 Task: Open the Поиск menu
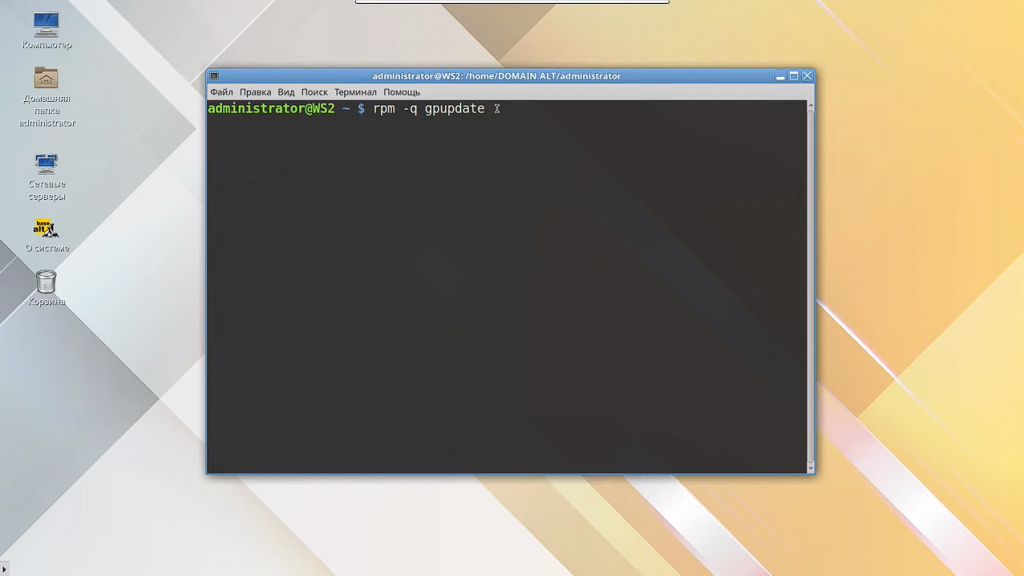(314, 92)
